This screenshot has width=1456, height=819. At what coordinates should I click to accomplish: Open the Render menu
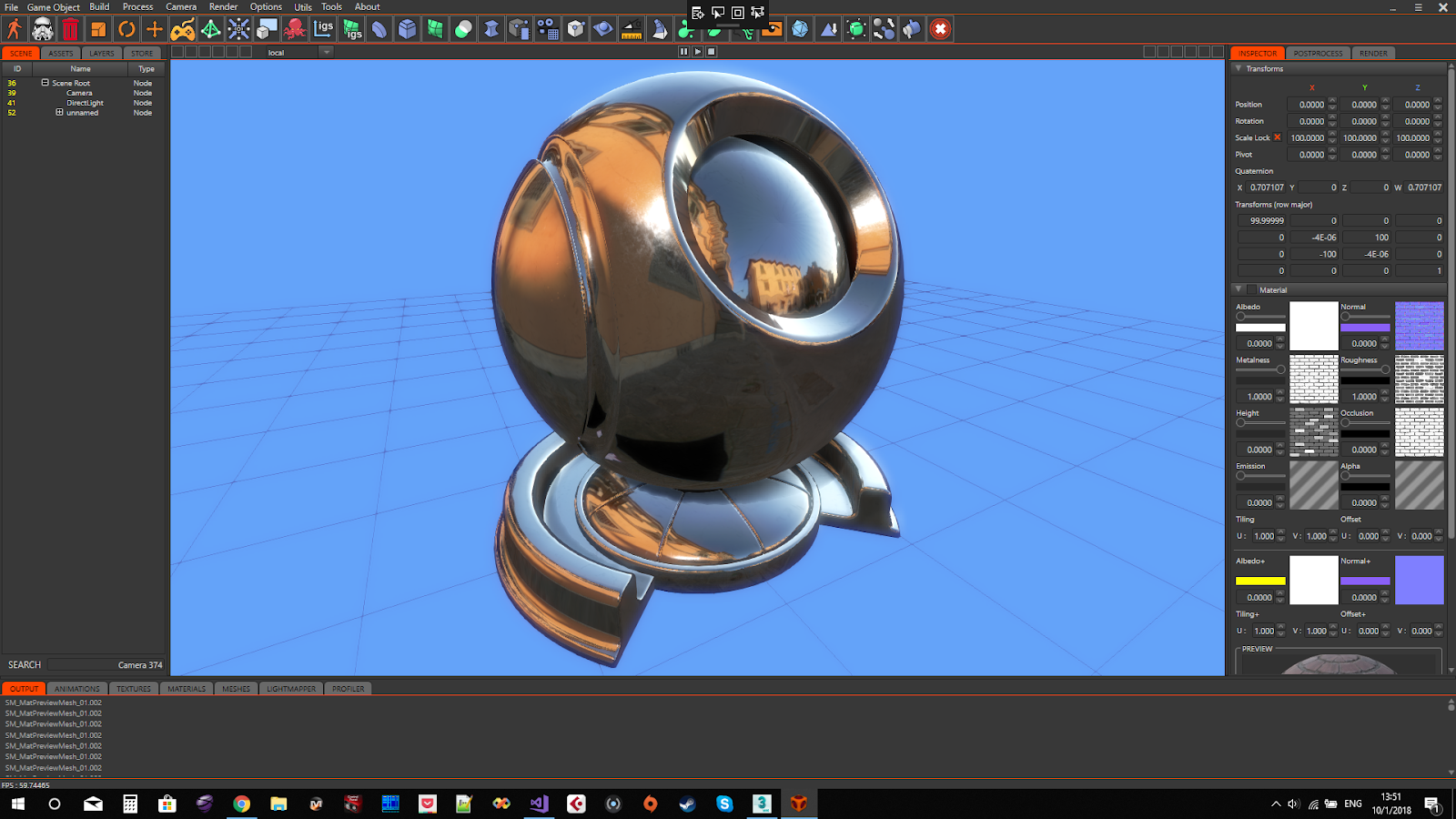pyautogui.click(x=223, y=6)
